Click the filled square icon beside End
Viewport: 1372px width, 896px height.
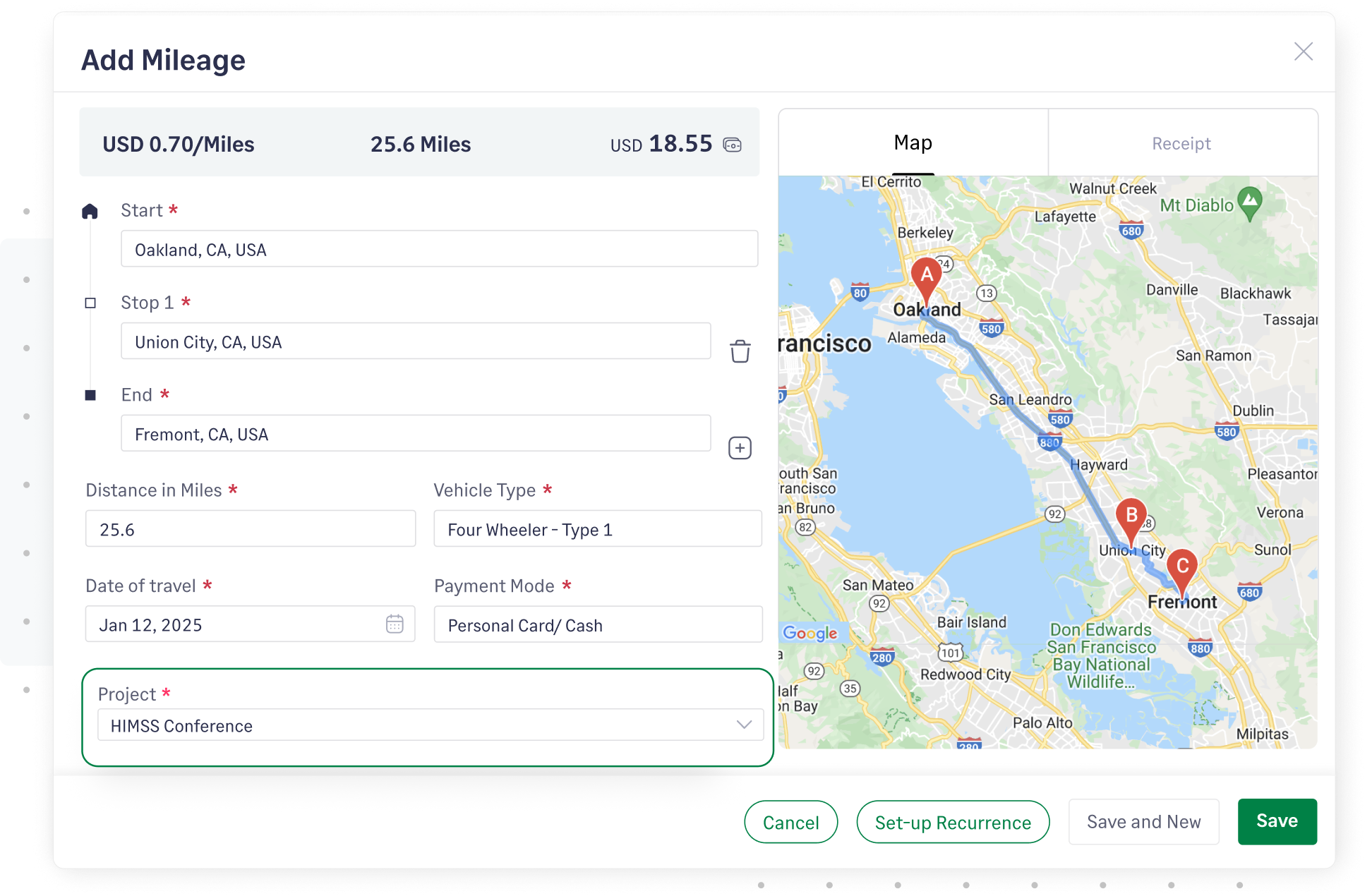click(90, 394)
